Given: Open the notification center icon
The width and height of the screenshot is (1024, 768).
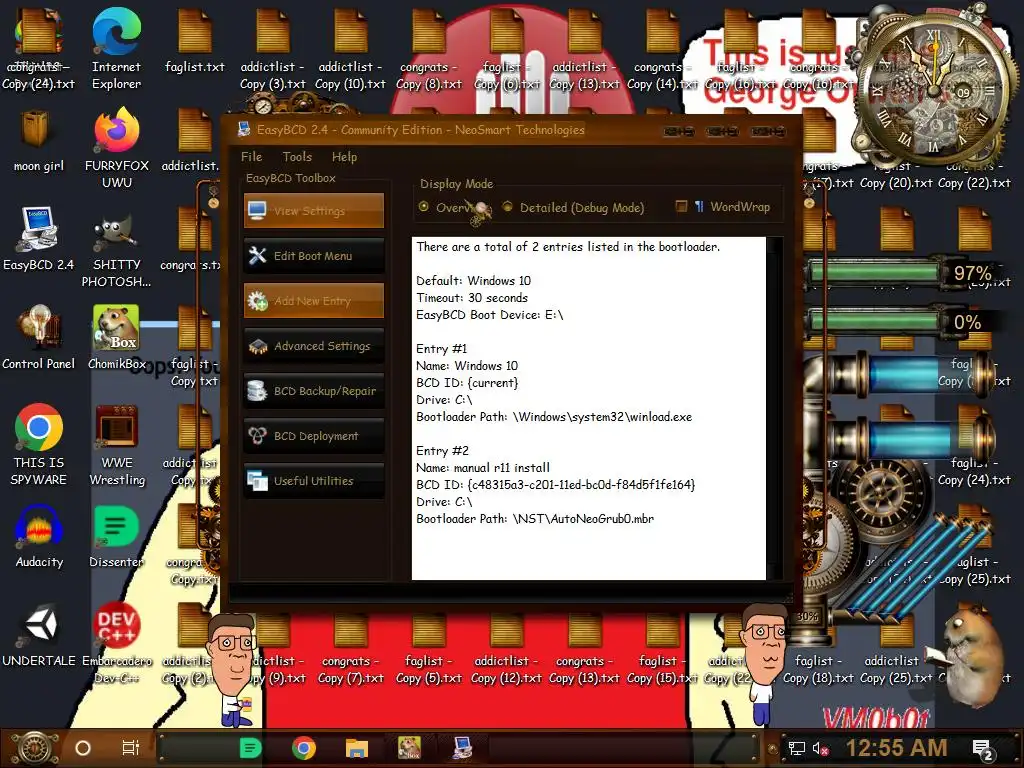Looking at the screenshot, I should point(982,749).
